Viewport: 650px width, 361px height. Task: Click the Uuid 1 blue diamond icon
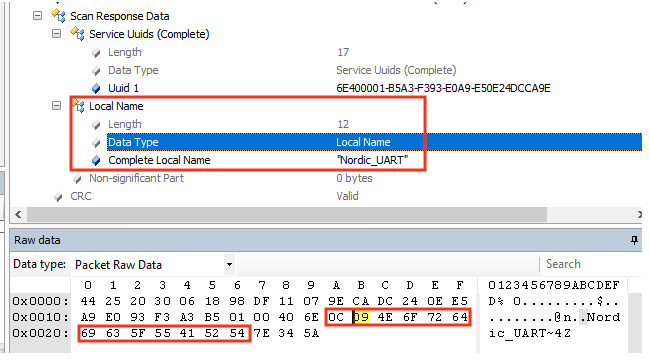click(96, 88)
